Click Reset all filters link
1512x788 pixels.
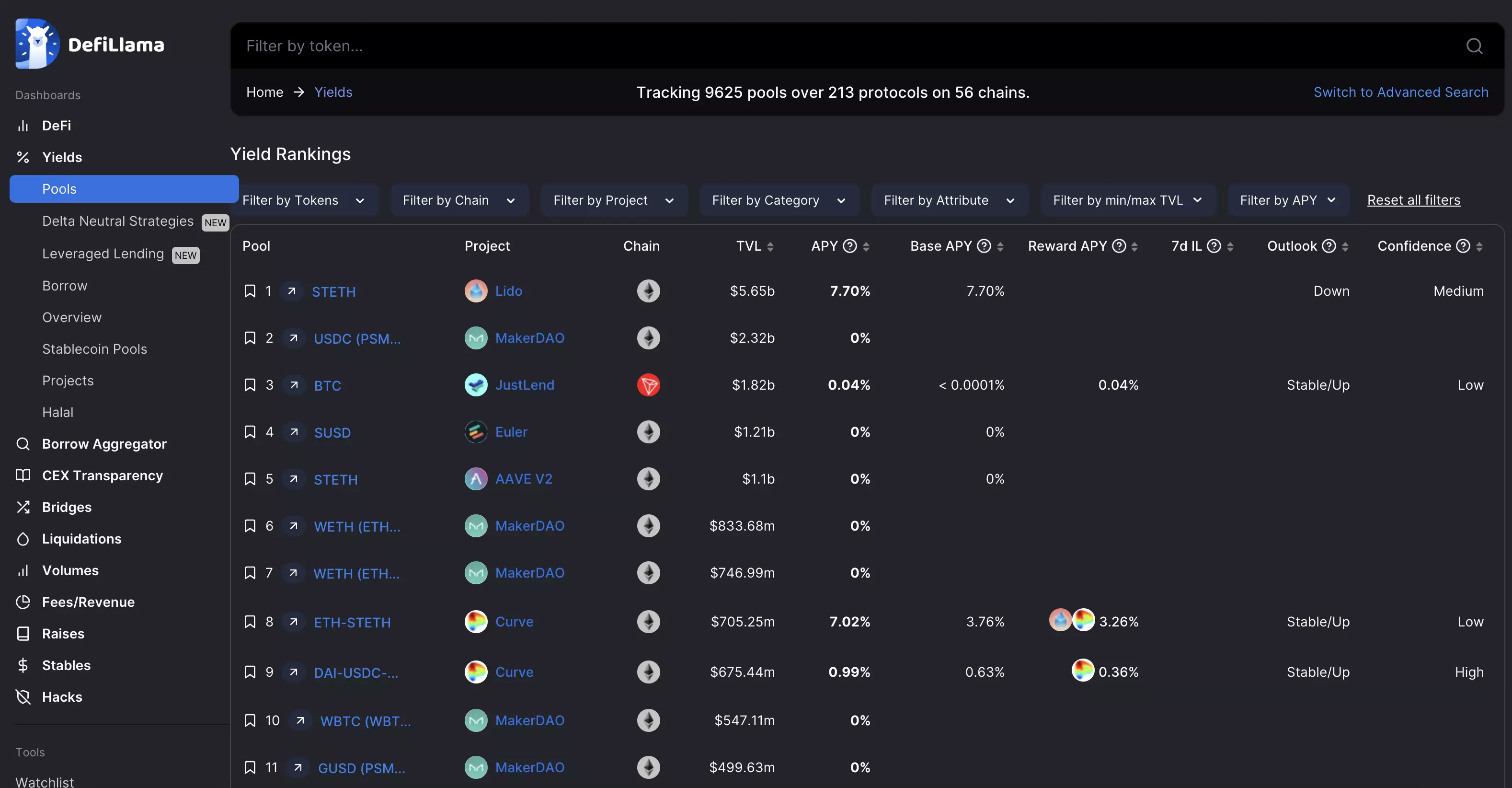[x=1413, y=200]
